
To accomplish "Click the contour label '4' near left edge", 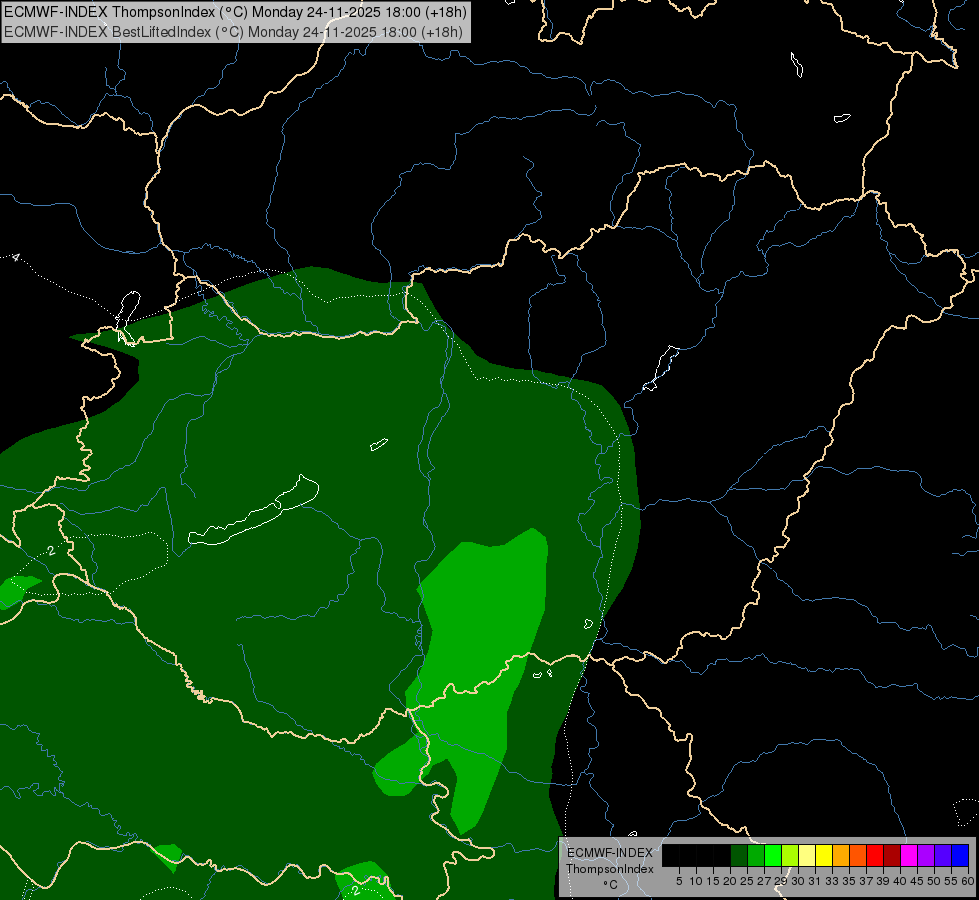I will click(x=16, y=257).
